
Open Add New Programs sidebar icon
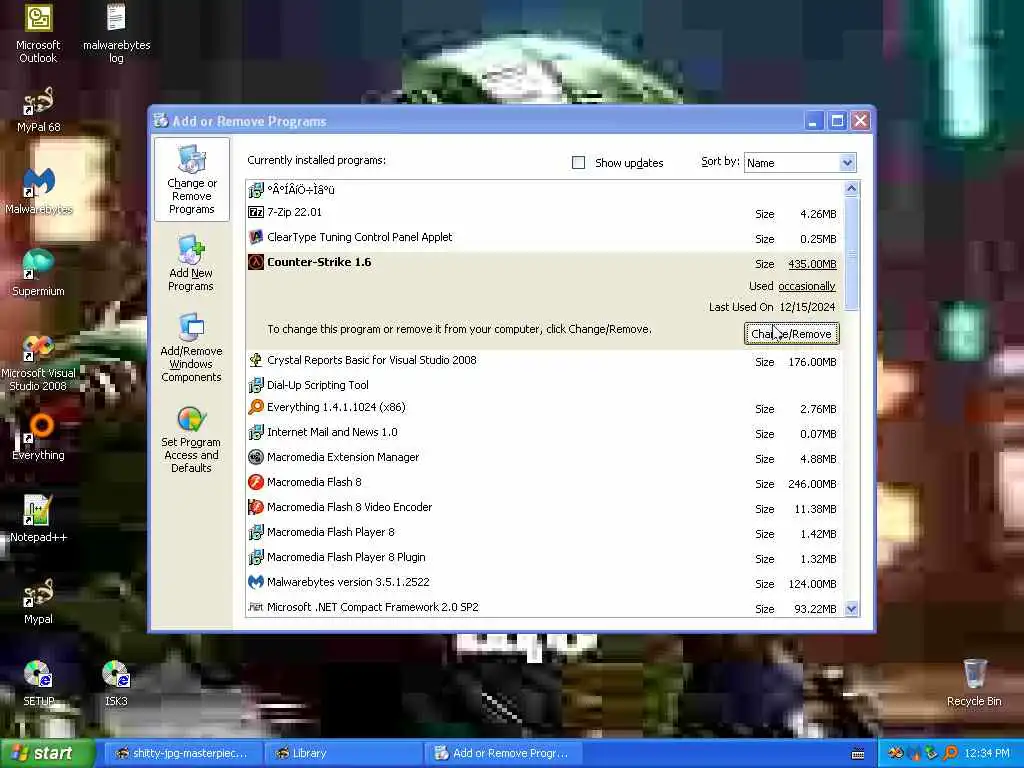[x=191, y=264]
